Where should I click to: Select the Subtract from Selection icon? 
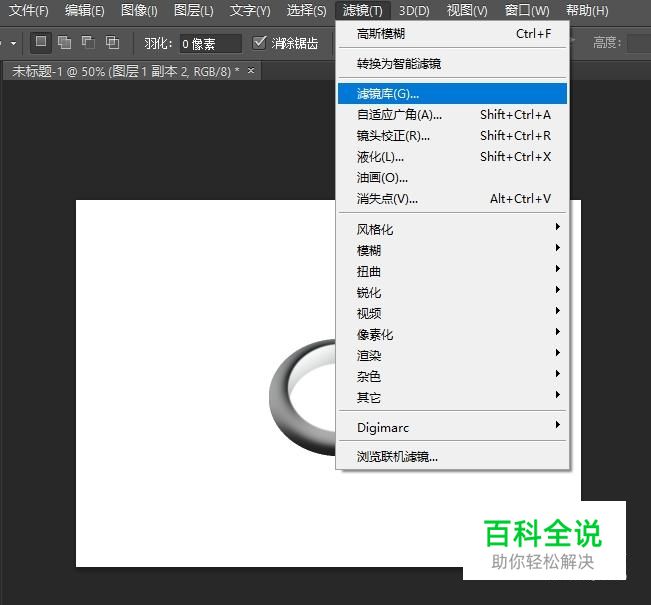pos(88,42)
